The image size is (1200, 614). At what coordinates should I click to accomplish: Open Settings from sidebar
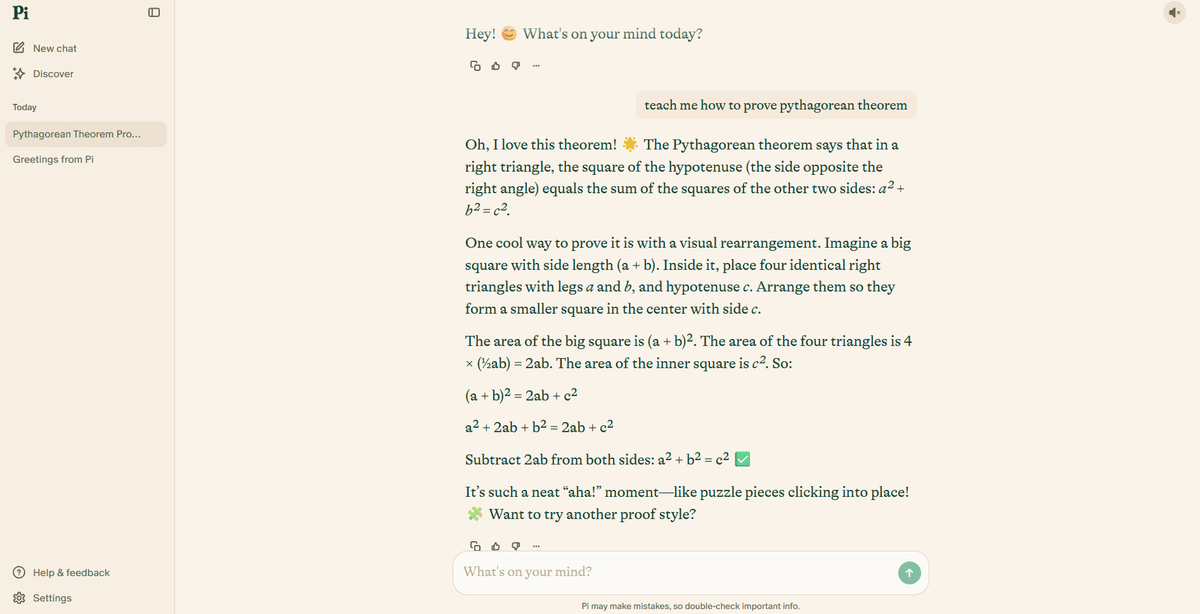tap(42, 598)
